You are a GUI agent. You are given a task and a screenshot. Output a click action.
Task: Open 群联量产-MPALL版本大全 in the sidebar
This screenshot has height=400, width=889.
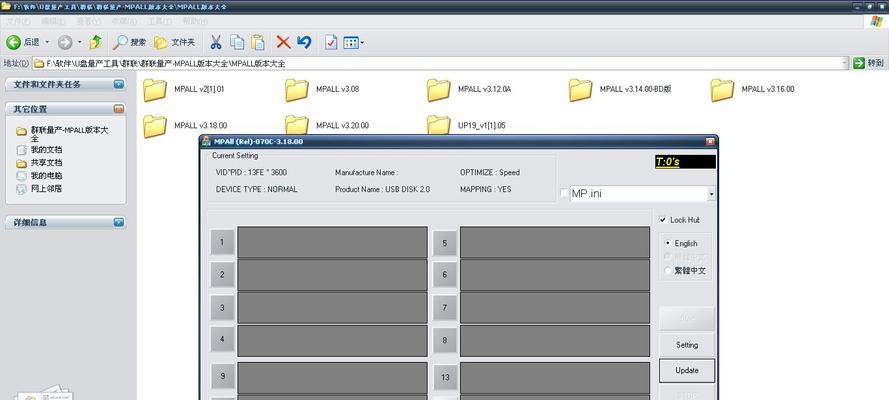(x=62, y=134)
